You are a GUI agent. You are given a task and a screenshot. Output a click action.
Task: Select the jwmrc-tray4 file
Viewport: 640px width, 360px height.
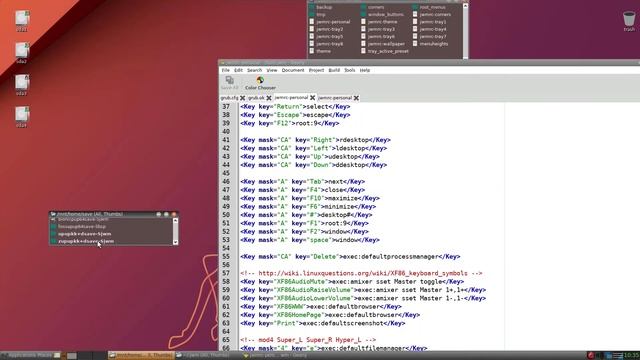[x=429, y=29]
